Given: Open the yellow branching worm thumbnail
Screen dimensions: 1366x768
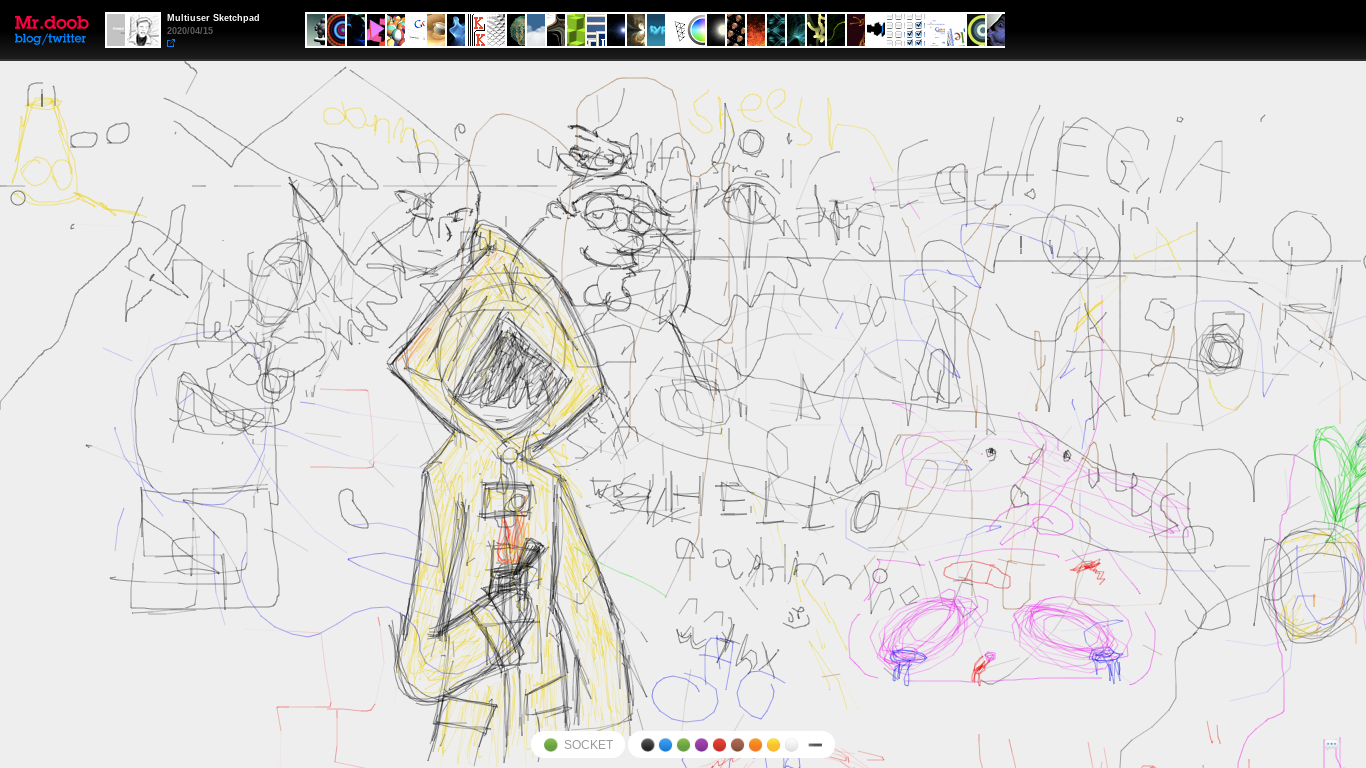Looking at the screenshot, I should point(816,30).
